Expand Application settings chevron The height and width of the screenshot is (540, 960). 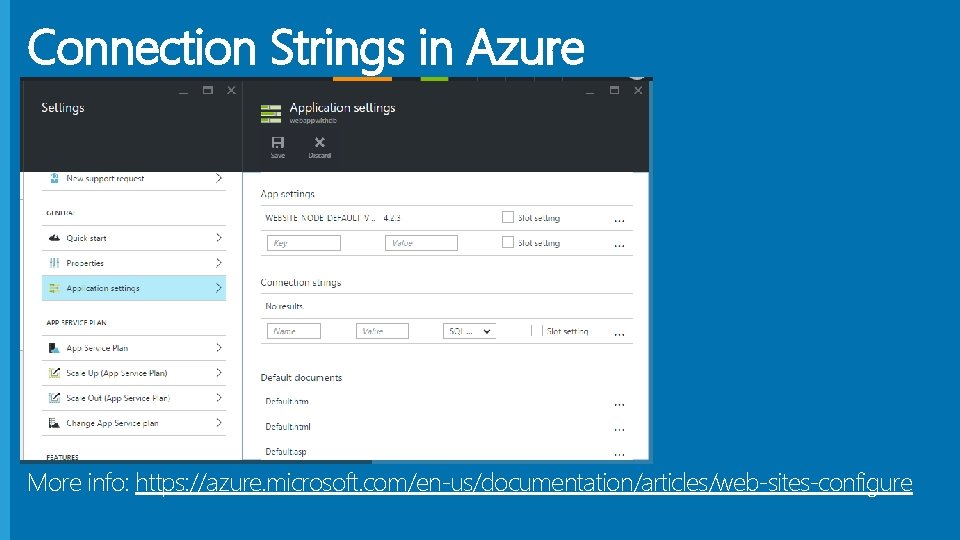click(x=219, y=288)
